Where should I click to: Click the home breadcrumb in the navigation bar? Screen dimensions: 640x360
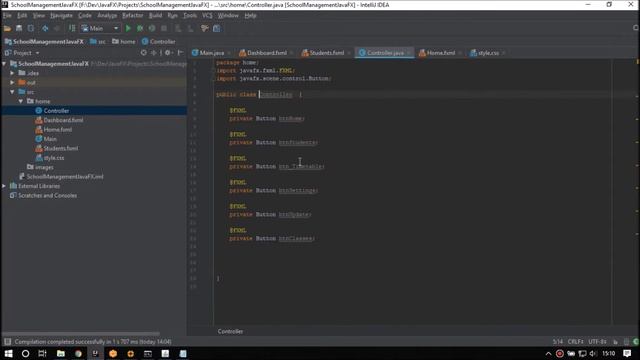click(x=124, y=42)
